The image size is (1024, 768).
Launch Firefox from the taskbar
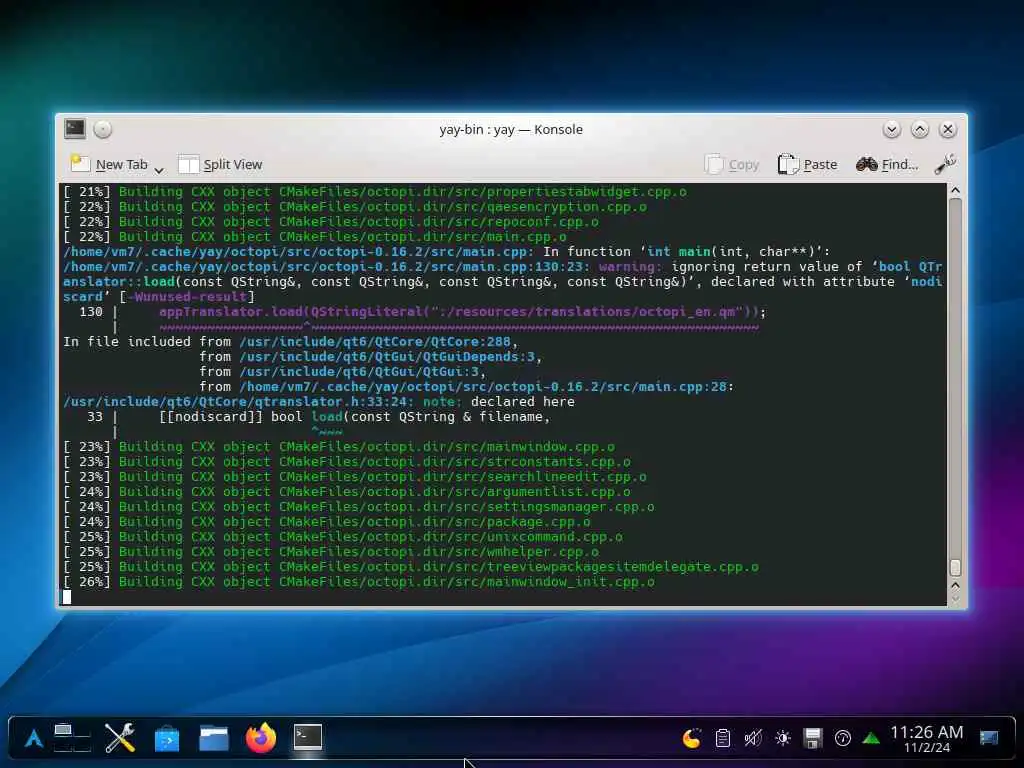tap(261, 738)
